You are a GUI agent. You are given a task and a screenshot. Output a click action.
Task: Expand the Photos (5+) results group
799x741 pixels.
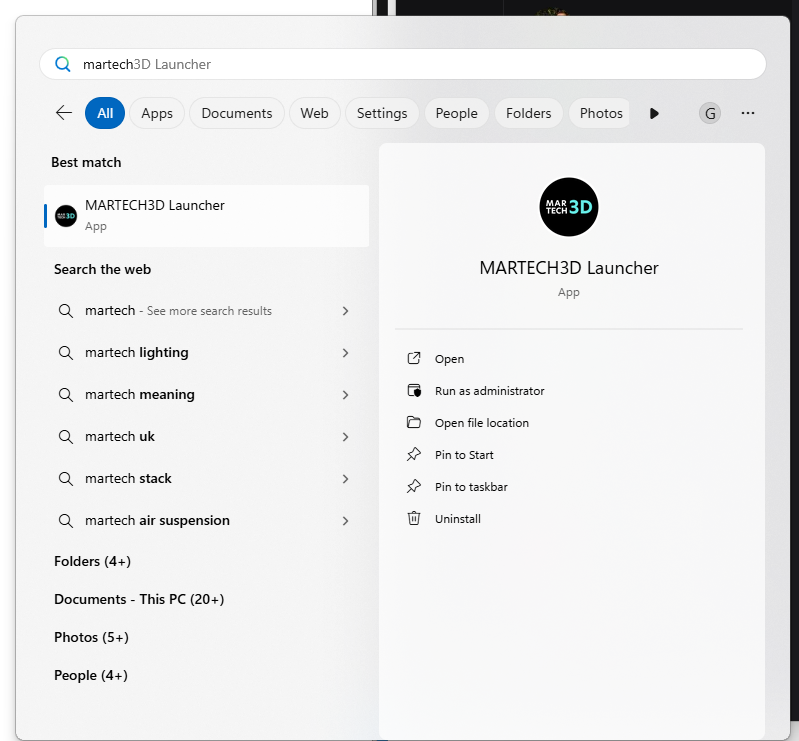pyautogui.click(x=91, y=638)
